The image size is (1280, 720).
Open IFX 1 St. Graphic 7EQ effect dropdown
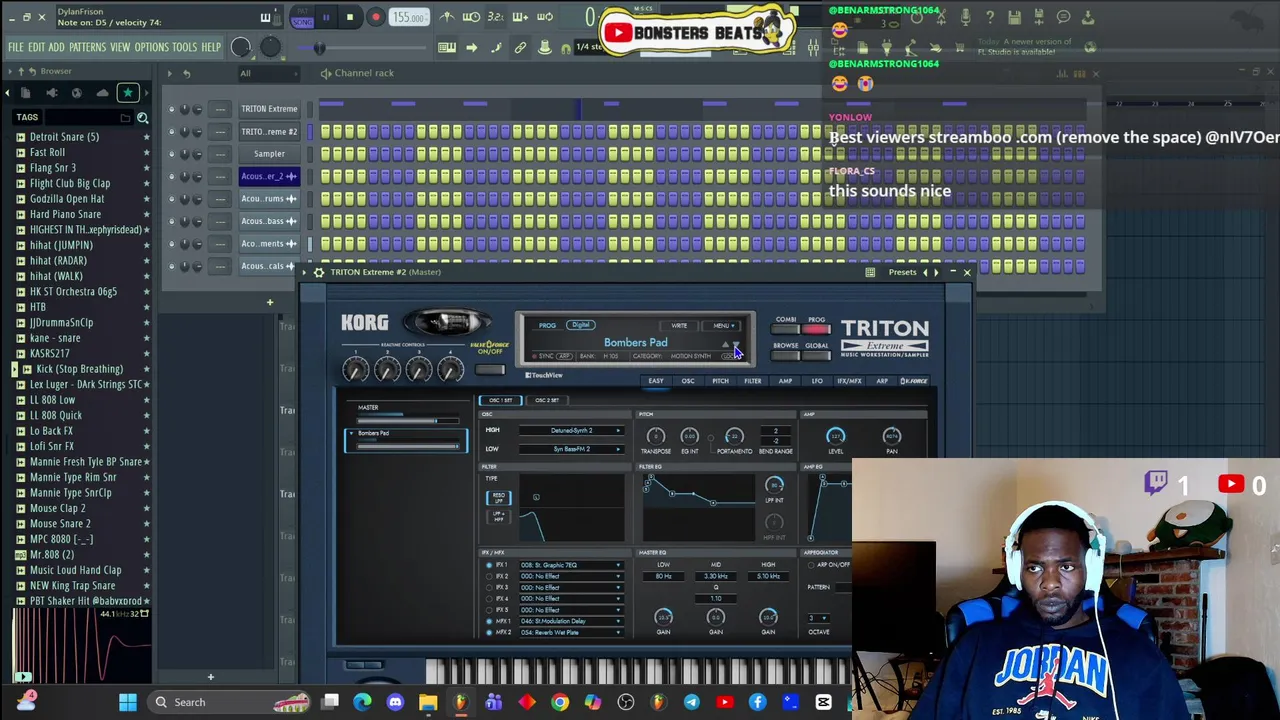click(571, 565)
